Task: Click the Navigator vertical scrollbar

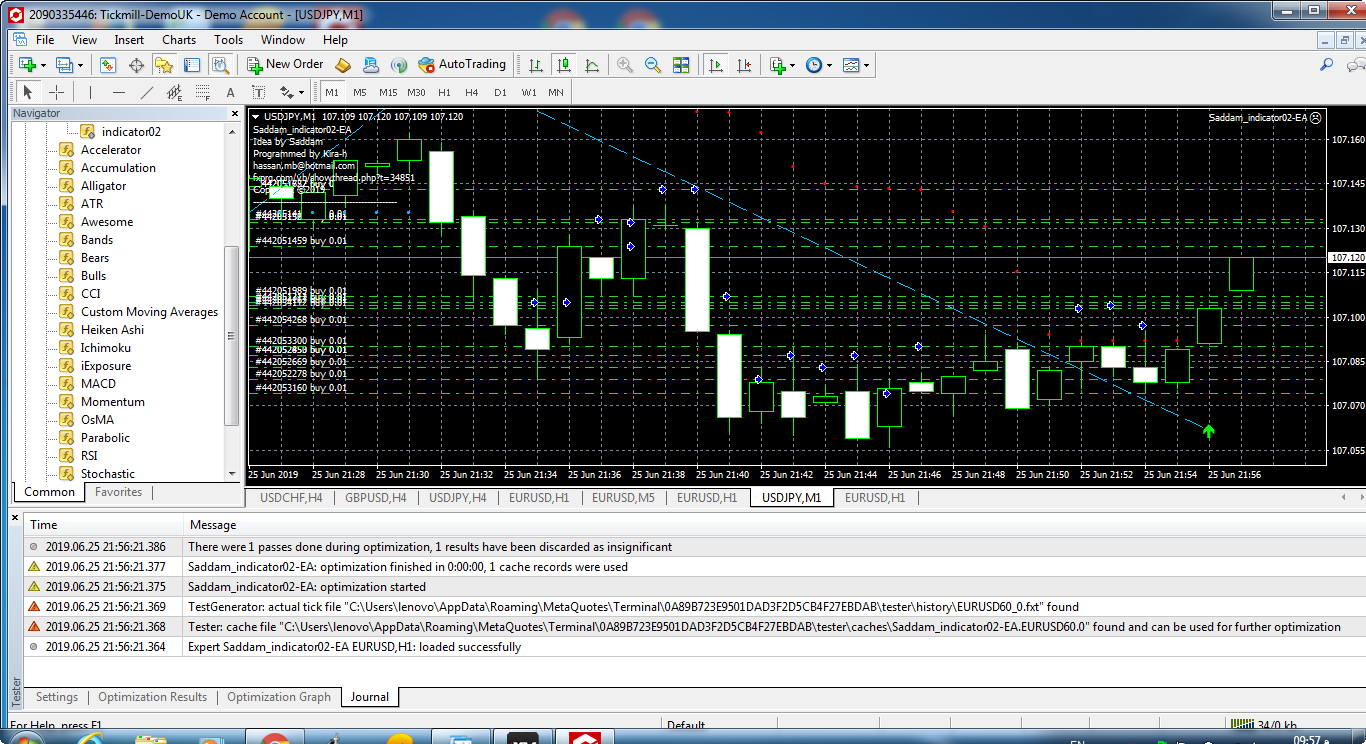Action: (x=232, y=335)
